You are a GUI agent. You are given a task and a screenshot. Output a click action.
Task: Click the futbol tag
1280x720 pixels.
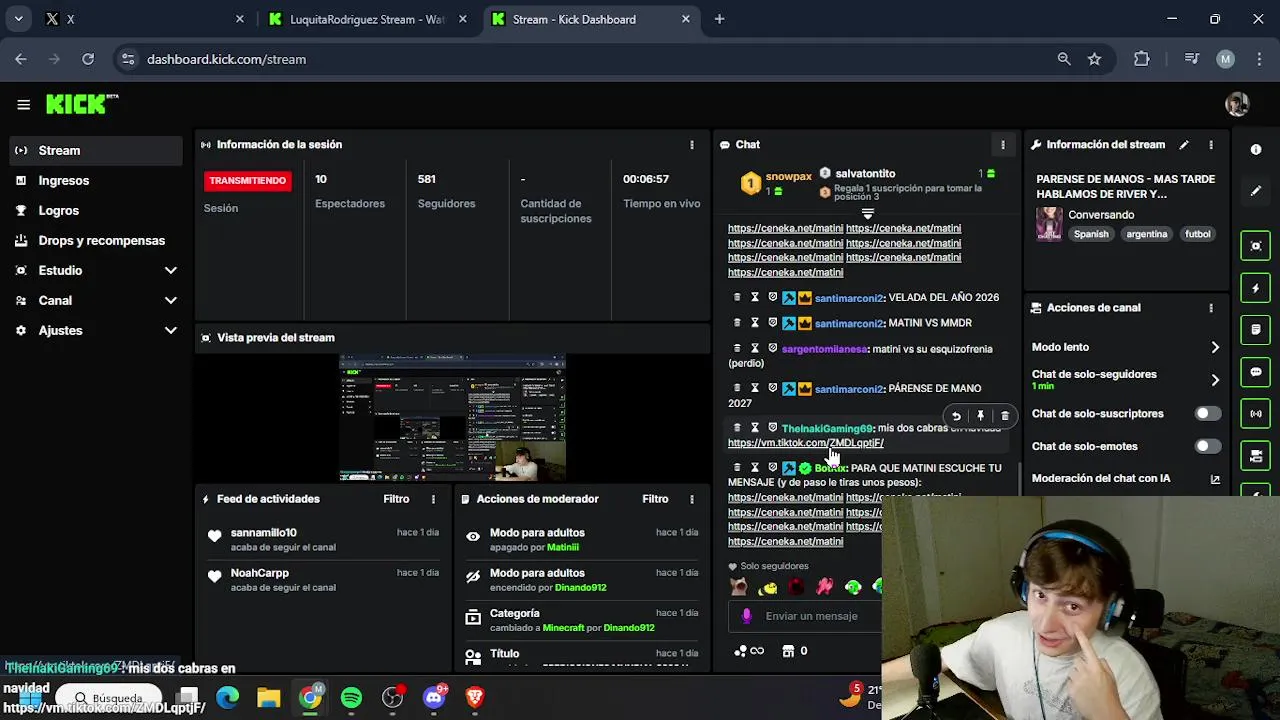1197,234
